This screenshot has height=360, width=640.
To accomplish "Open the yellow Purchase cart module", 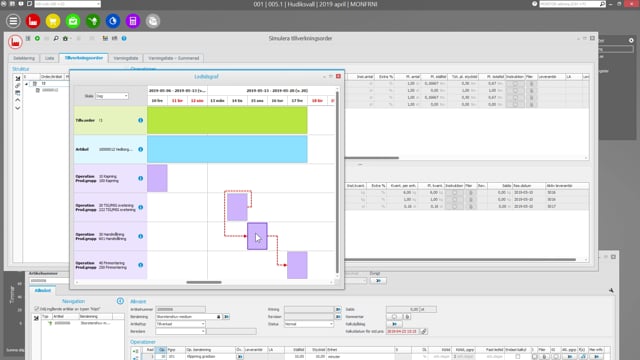I will [x=53, y=21].
